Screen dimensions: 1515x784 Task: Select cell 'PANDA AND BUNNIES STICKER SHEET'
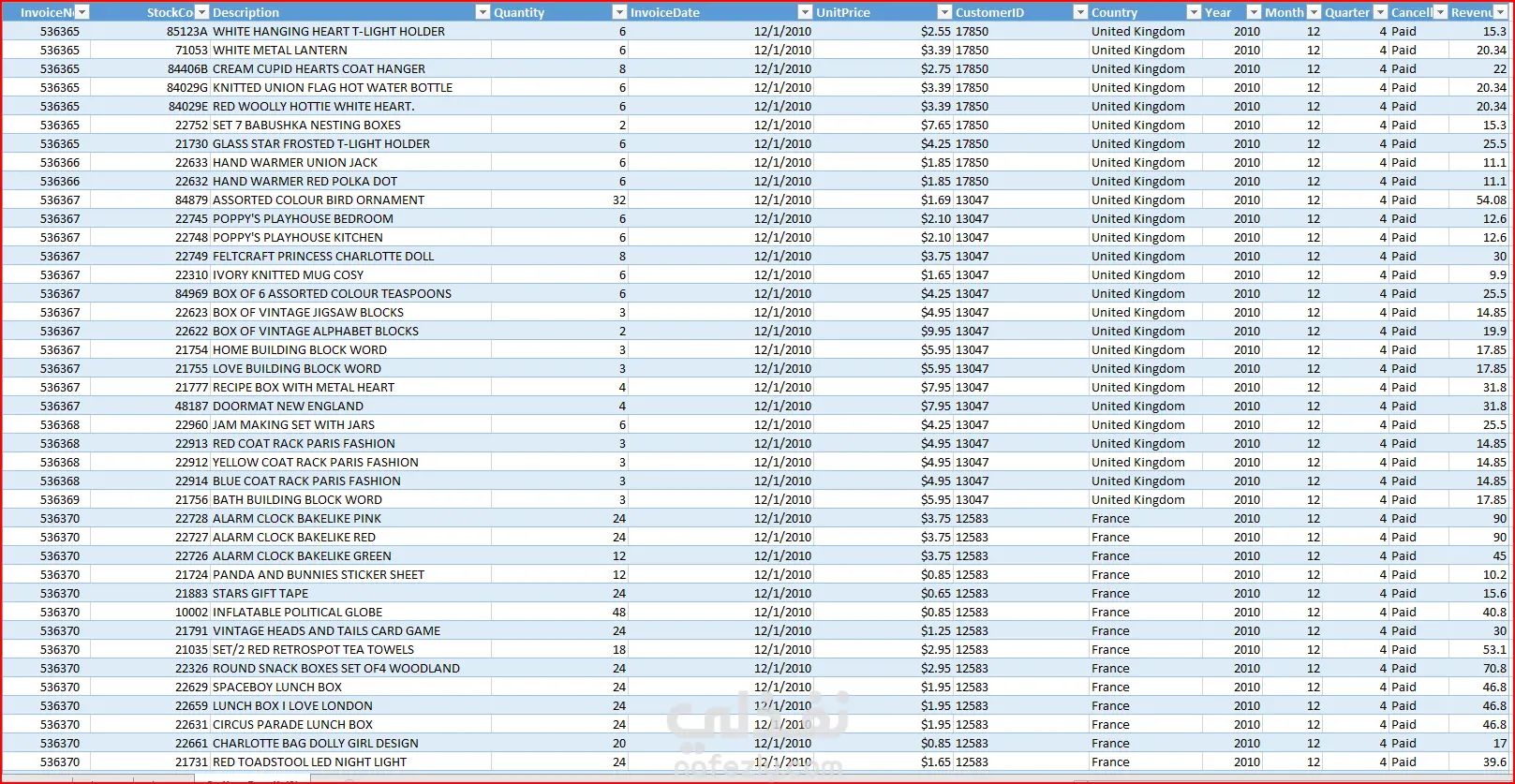[x=350, y=574]
